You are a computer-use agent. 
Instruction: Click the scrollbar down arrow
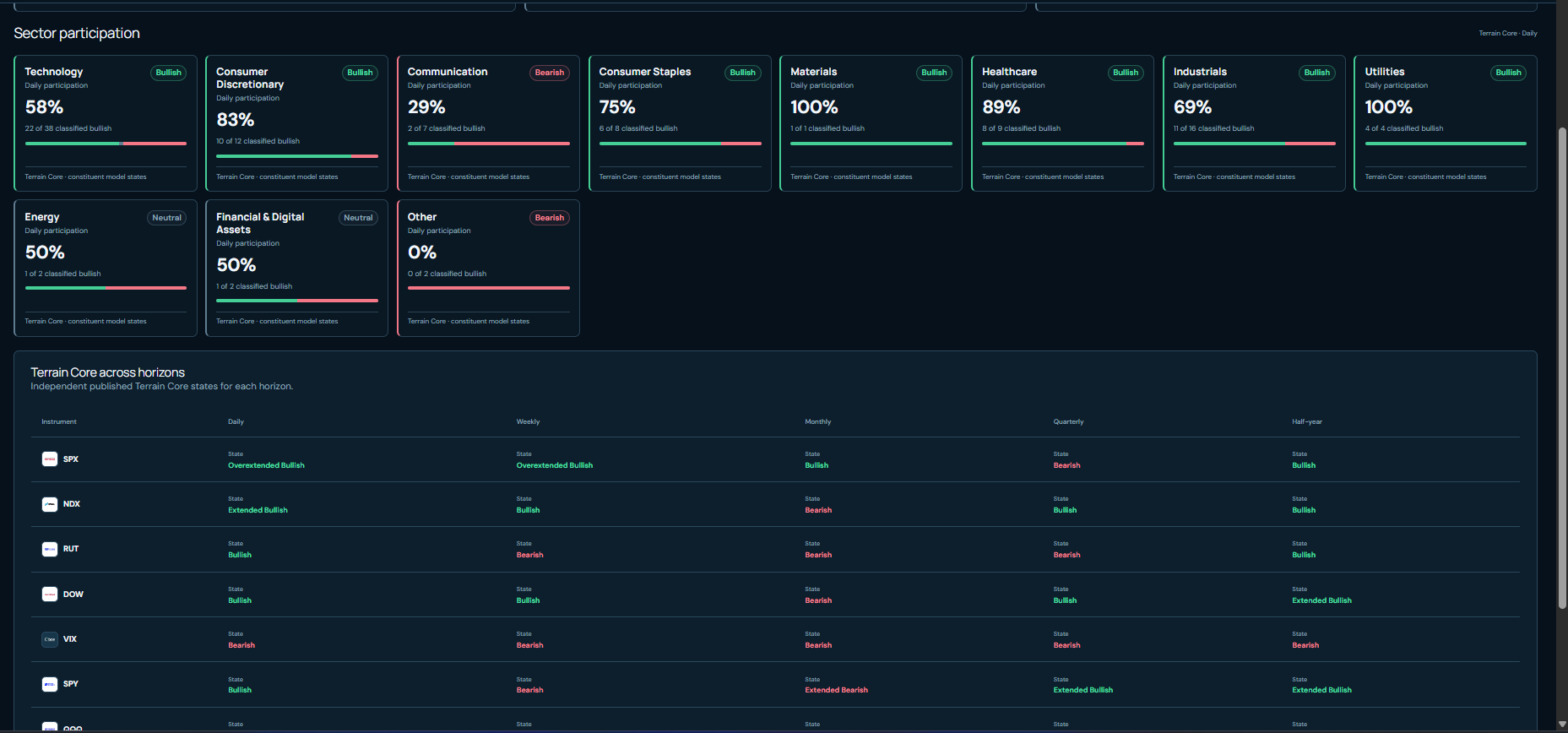click(1562, 725)
